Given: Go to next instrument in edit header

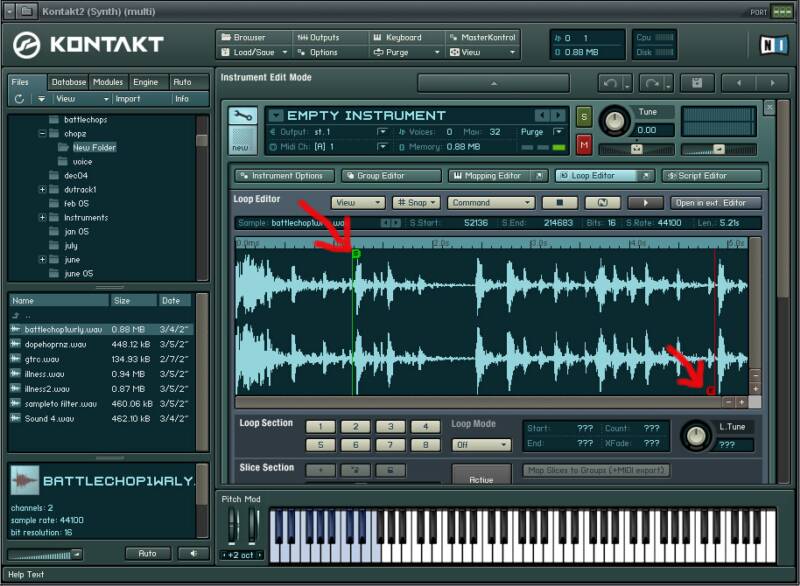Looking at the screenshot, I should [772, 83].
